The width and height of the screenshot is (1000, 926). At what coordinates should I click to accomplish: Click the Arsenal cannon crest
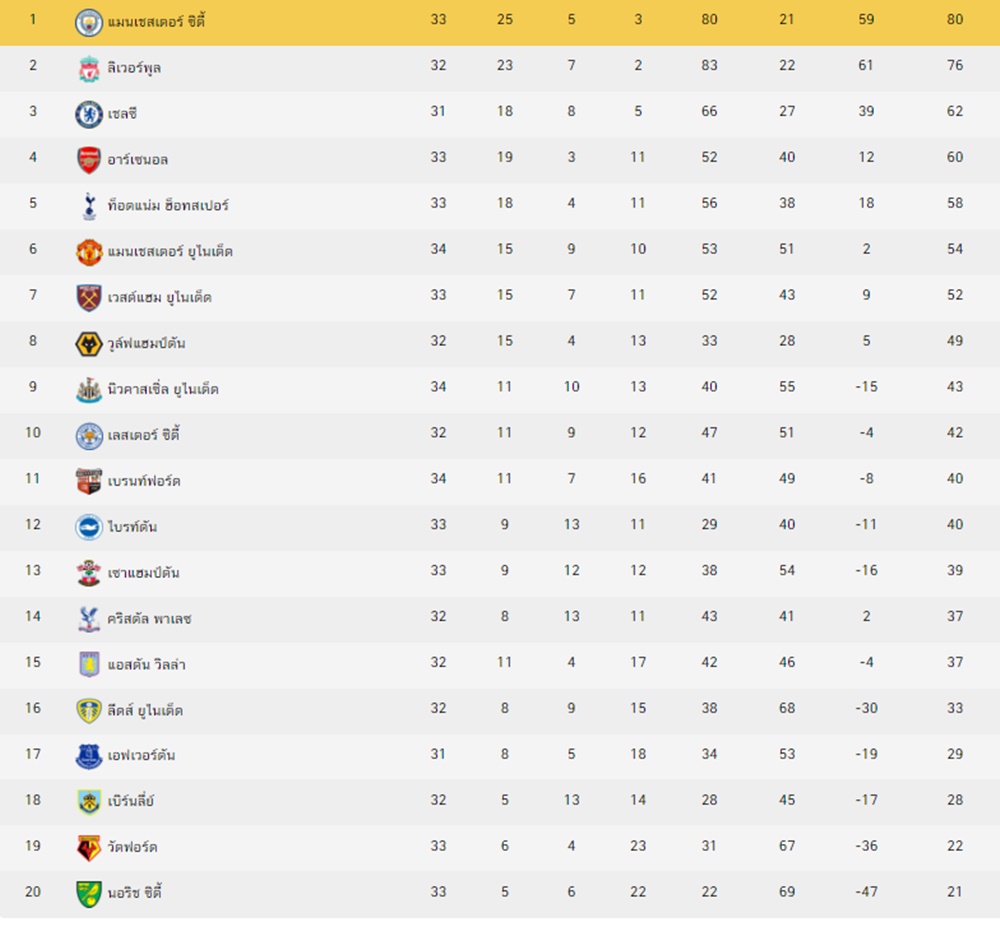(x=89, y=160)
